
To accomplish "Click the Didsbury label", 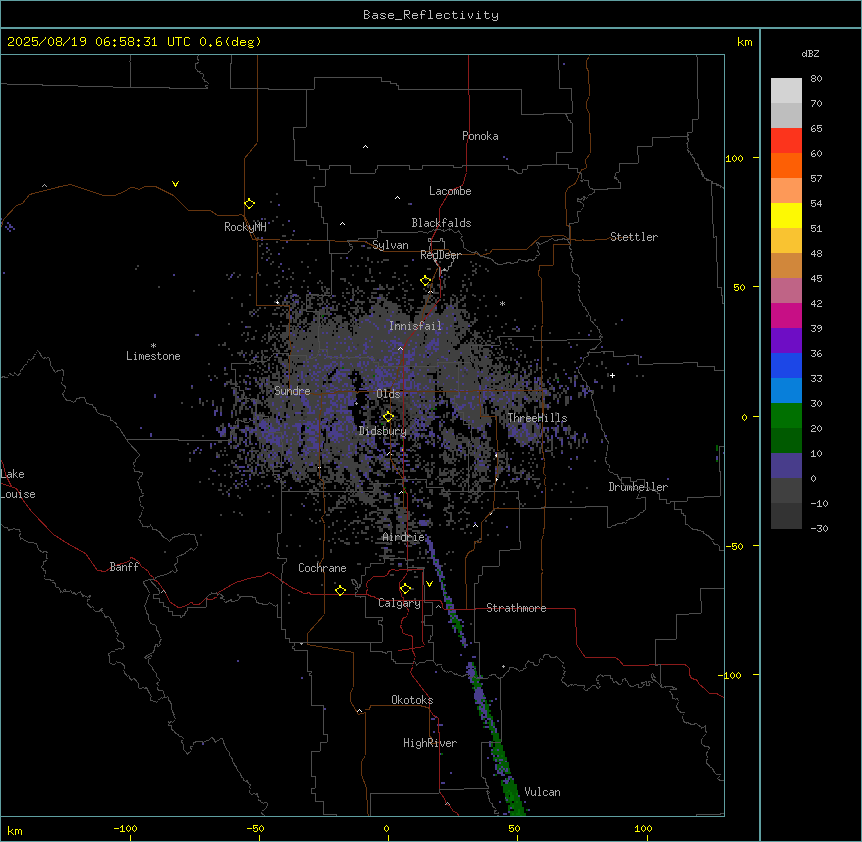I will 383,431.
